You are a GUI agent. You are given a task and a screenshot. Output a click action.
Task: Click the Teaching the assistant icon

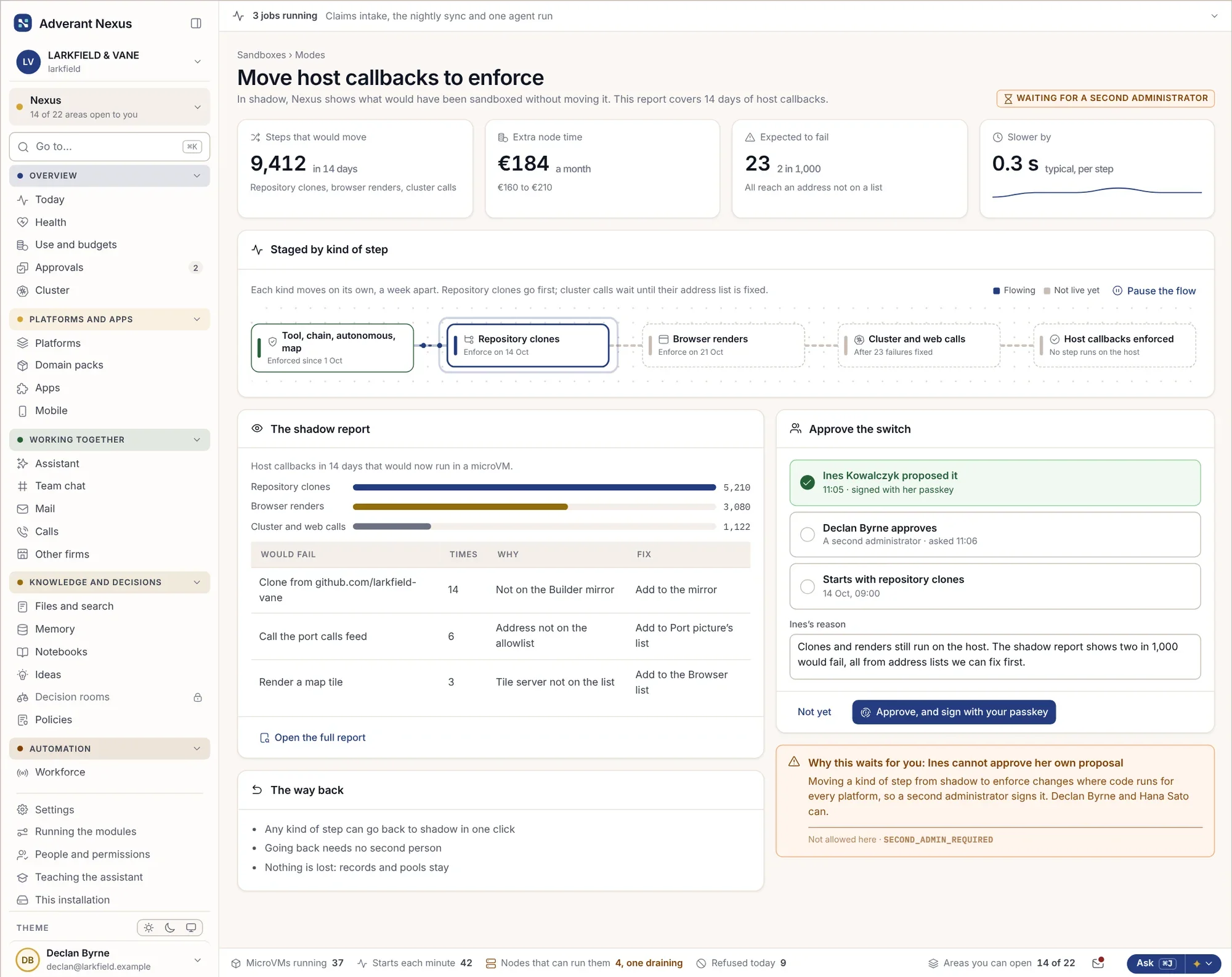pos(23,877)
